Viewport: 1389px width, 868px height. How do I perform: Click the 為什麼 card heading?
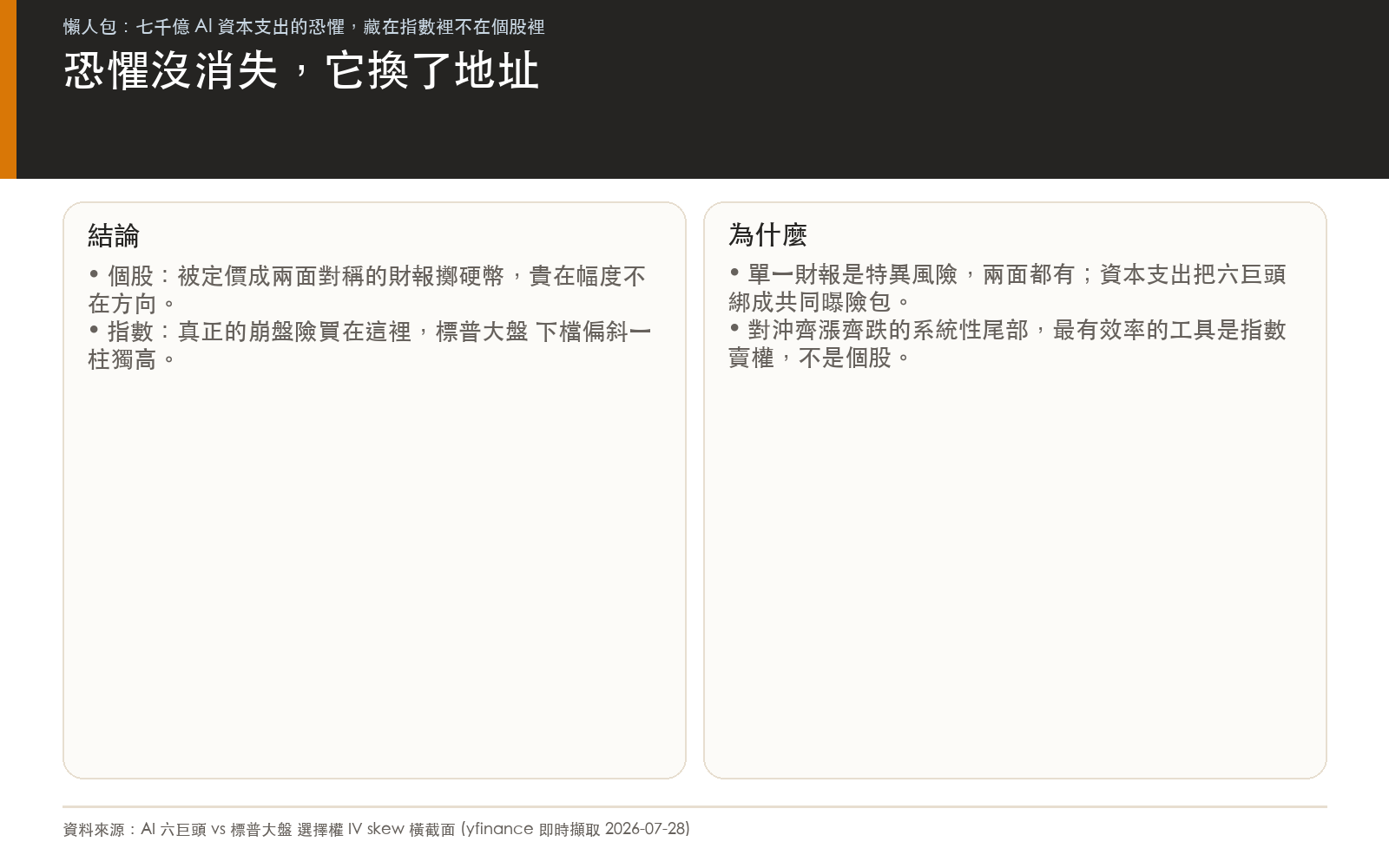(x=767, y=234)
